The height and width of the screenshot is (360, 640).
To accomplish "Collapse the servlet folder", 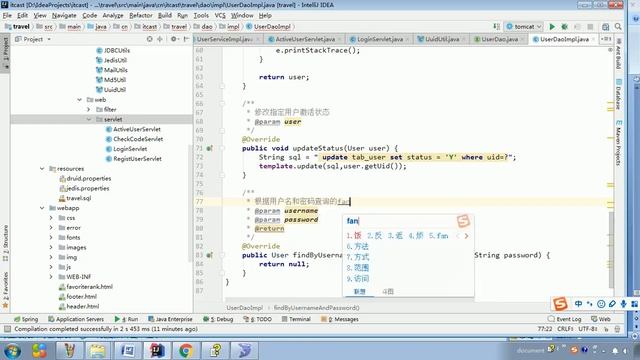I will (89, 119).
